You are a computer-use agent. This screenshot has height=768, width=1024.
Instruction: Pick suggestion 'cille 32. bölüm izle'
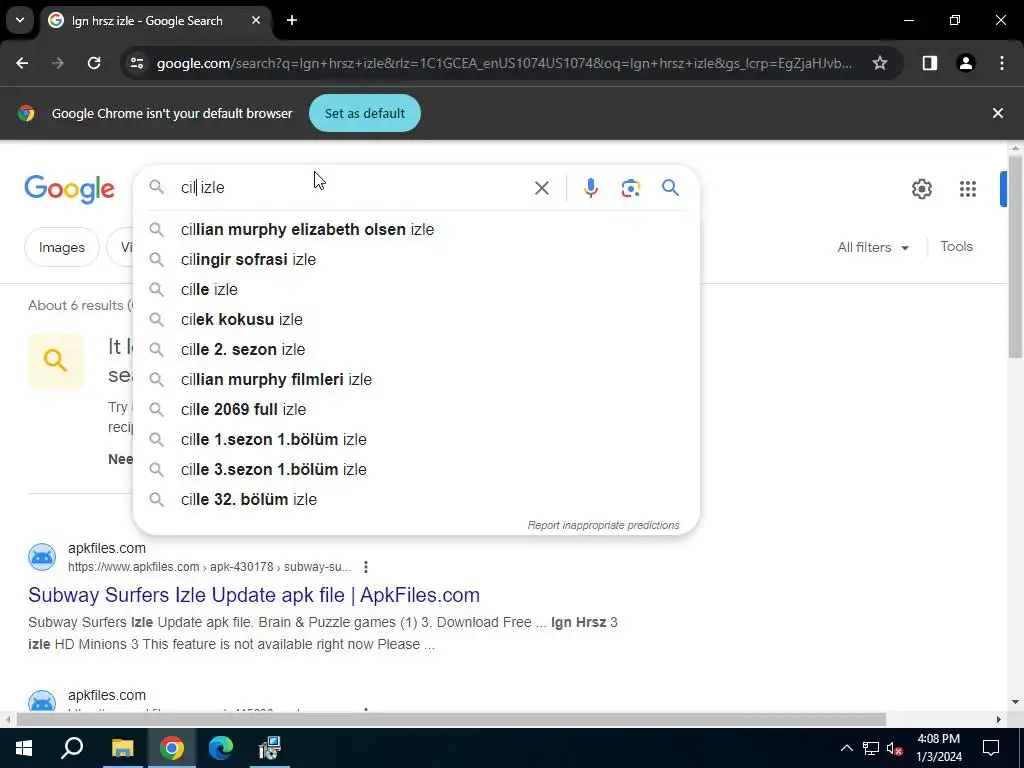pos(416,500)
